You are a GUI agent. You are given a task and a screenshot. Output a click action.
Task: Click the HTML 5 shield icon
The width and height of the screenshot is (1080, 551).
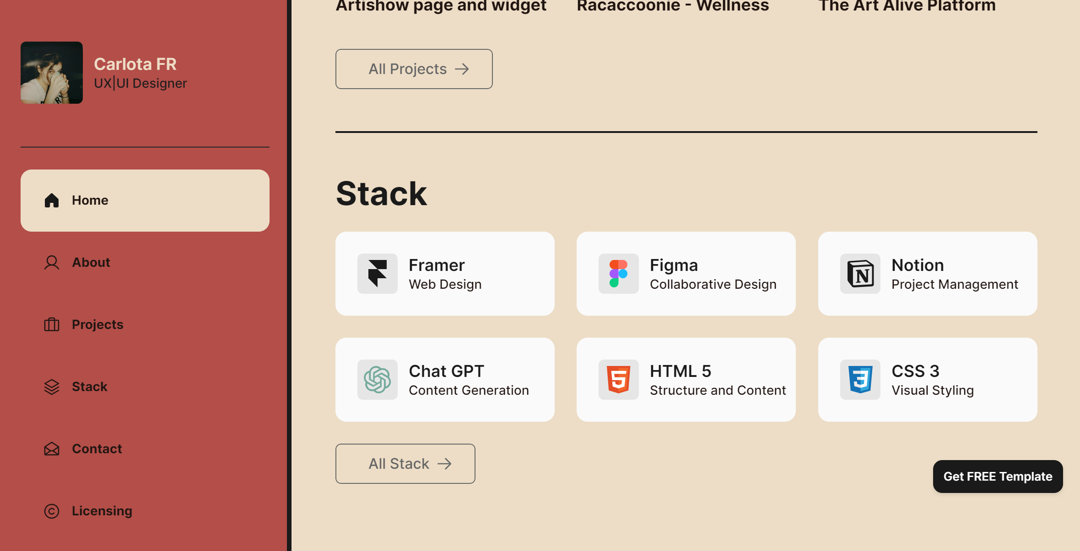point(619,380)
